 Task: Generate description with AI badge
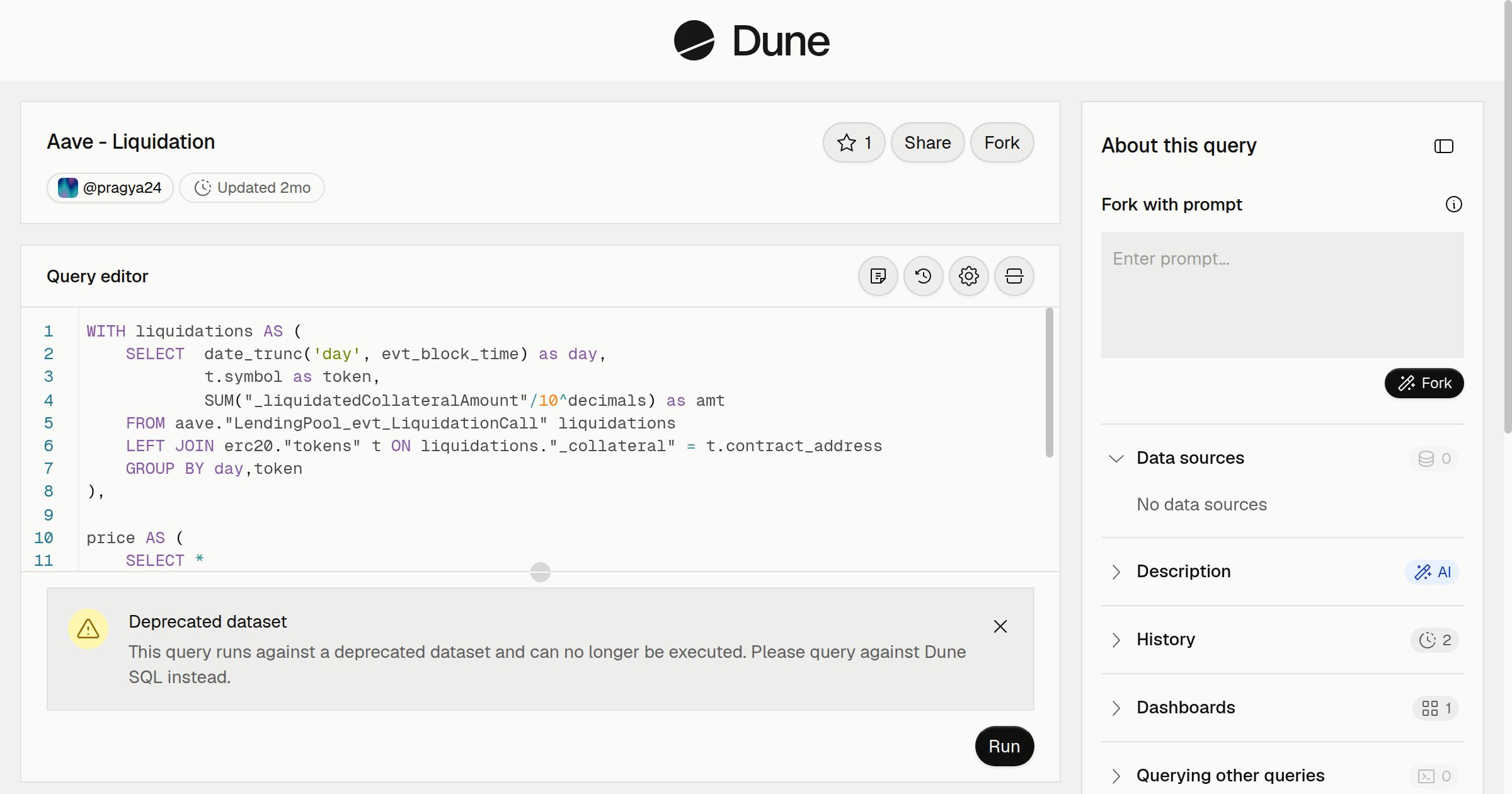click(x=1432, y=572)
